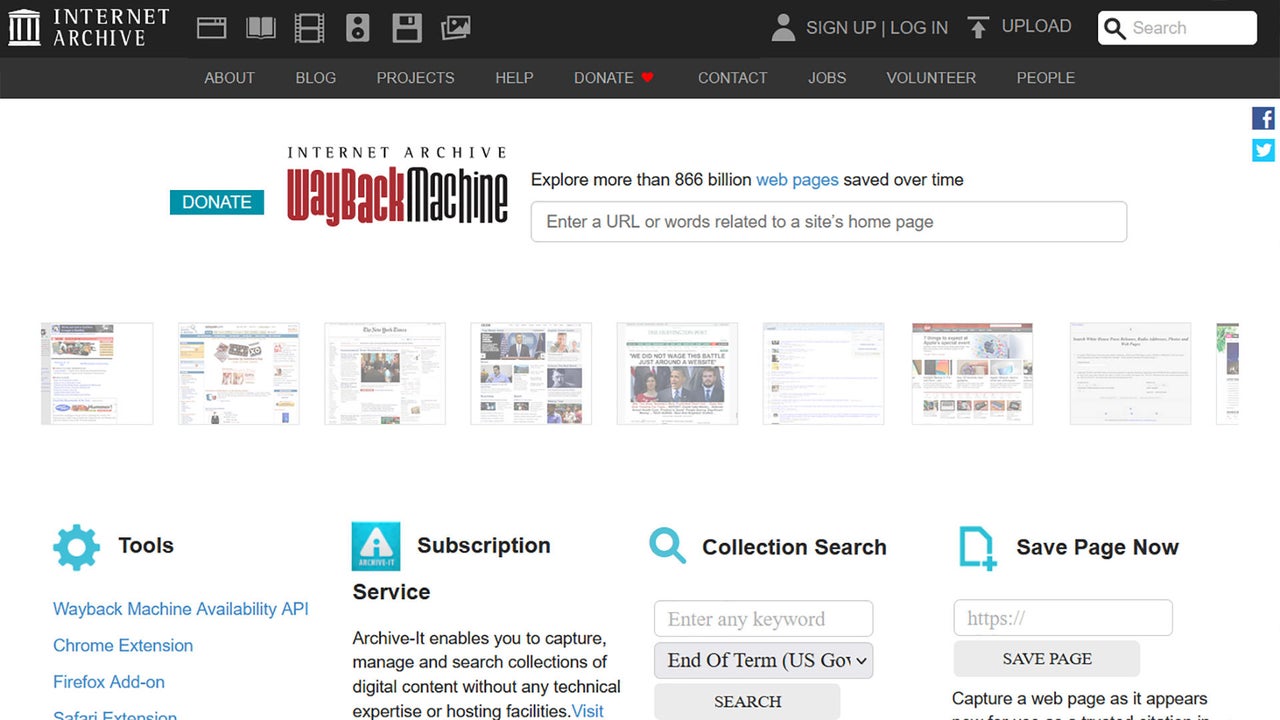The image size is (1280, 720).
Task: Open the Tools gear icon
Action: pyautogui.click(x=76, y=547)
